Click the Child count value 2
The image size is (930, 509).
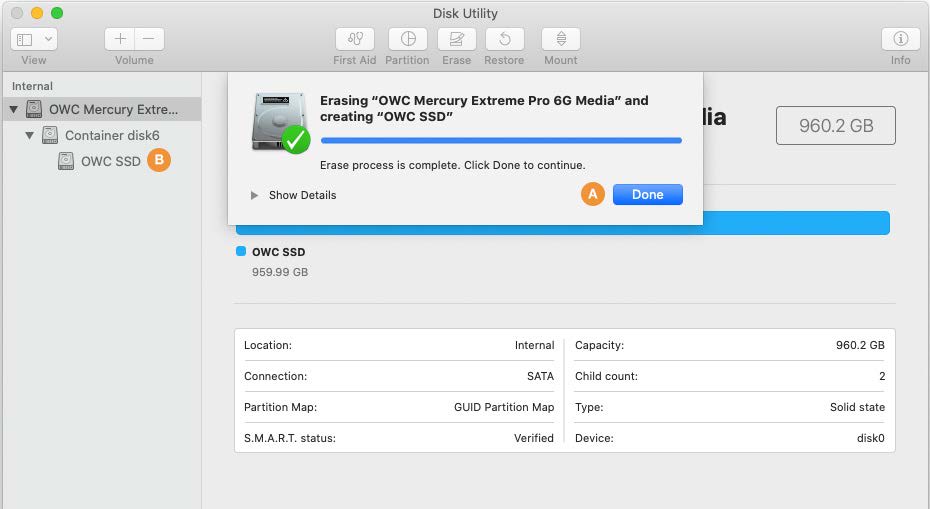click(x=882, y=376)
